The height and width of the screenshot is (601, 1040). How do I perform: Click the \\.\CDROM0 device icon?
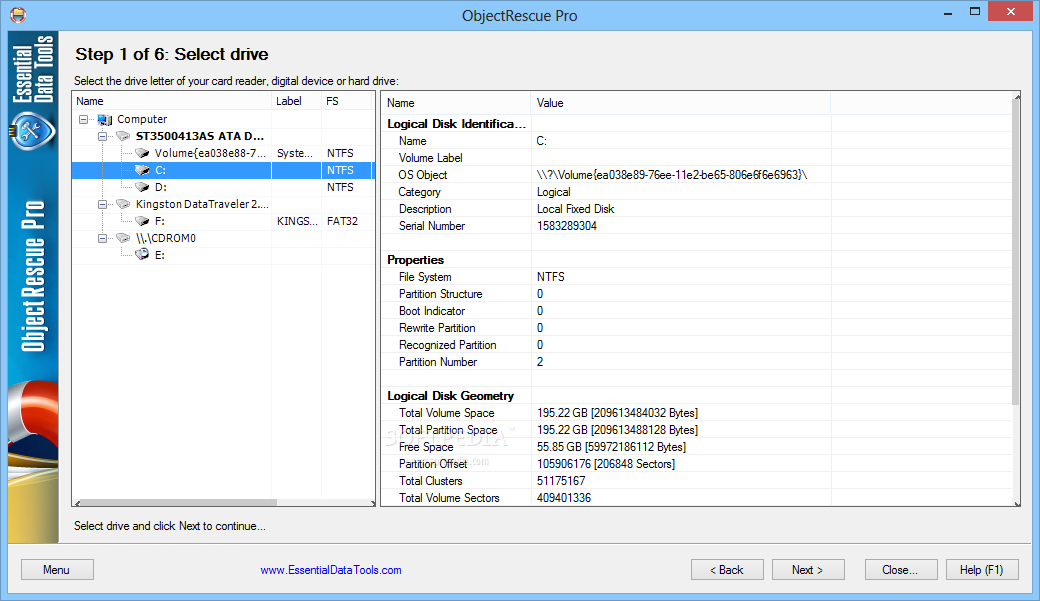pos(123,238)
